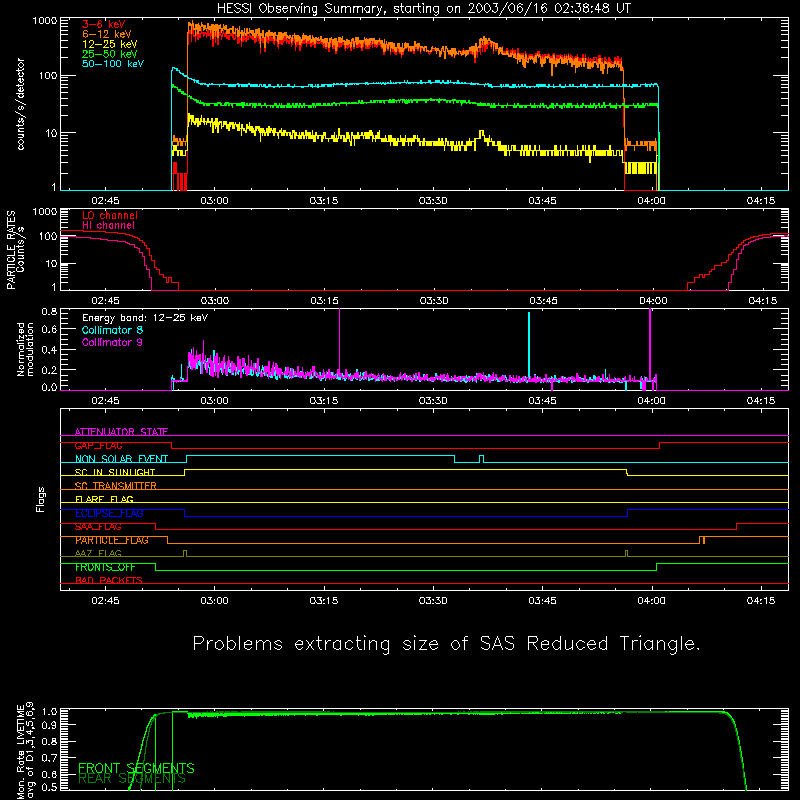Click the tall magenta Collimator 9 spike near 03:17
800x800 pixels.
point(339,342)
